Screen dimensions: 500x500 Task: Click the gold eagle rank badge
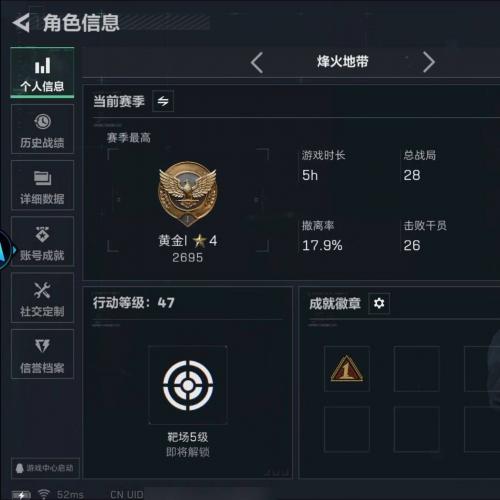tap(188, 194)
